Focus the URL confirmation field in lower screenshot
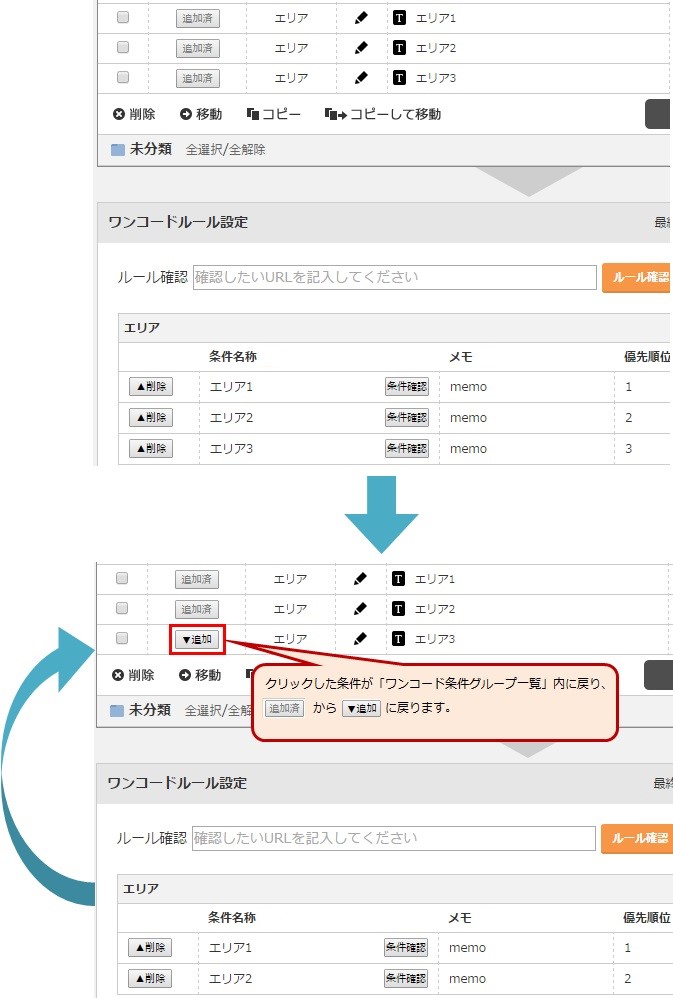 (x=393, y=838)
